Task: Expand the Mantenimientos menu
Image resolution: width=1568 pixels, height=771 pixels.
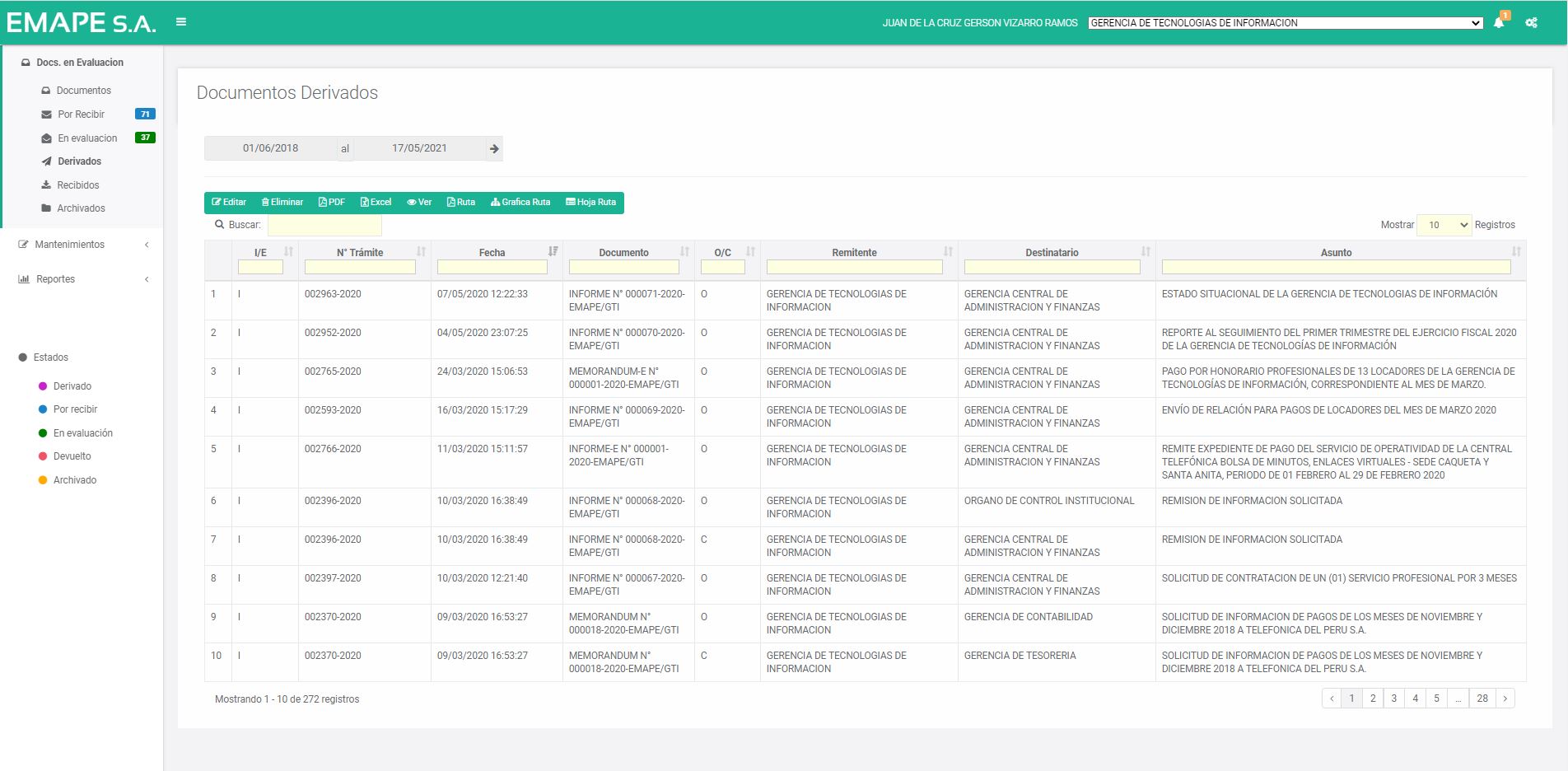Action: click(x=82, y=245)
